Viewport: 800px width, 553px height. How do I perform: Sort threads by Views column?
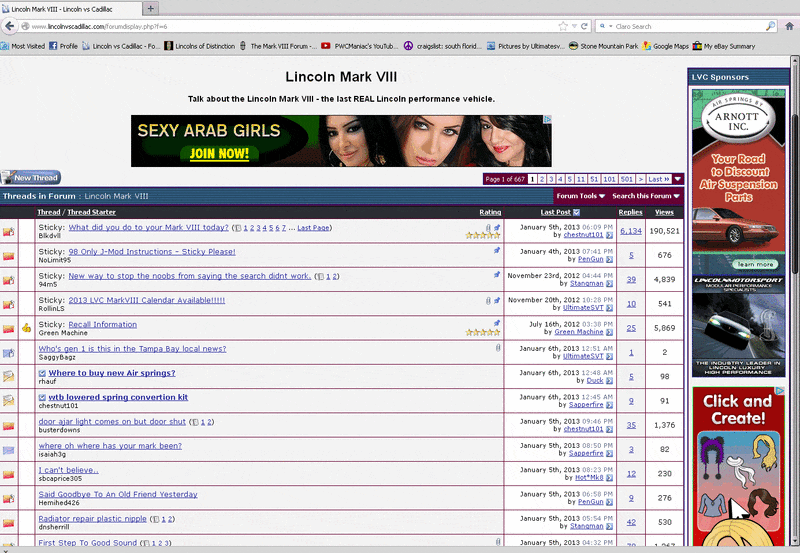(664, 212)
